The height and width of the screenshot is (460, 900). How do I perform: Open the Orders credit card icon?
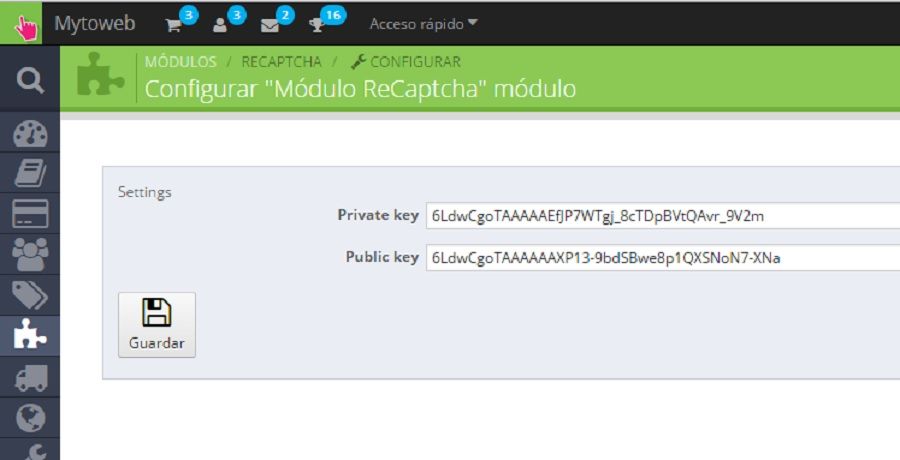[30, 214]
